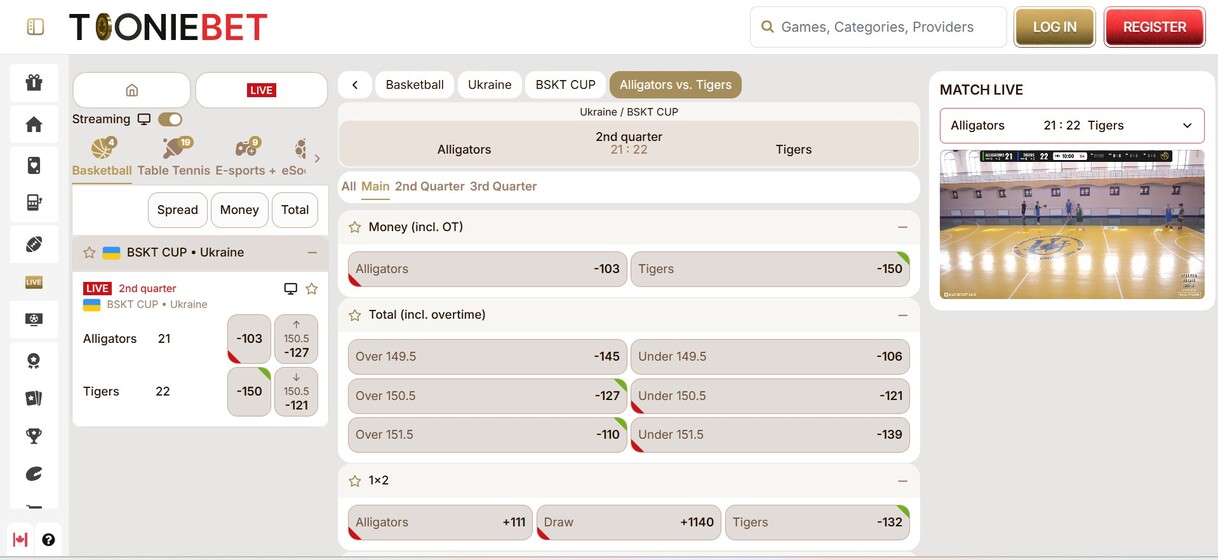Toggle the Streaming switch
Viewport: 1218px width, 560px height.
170,119
